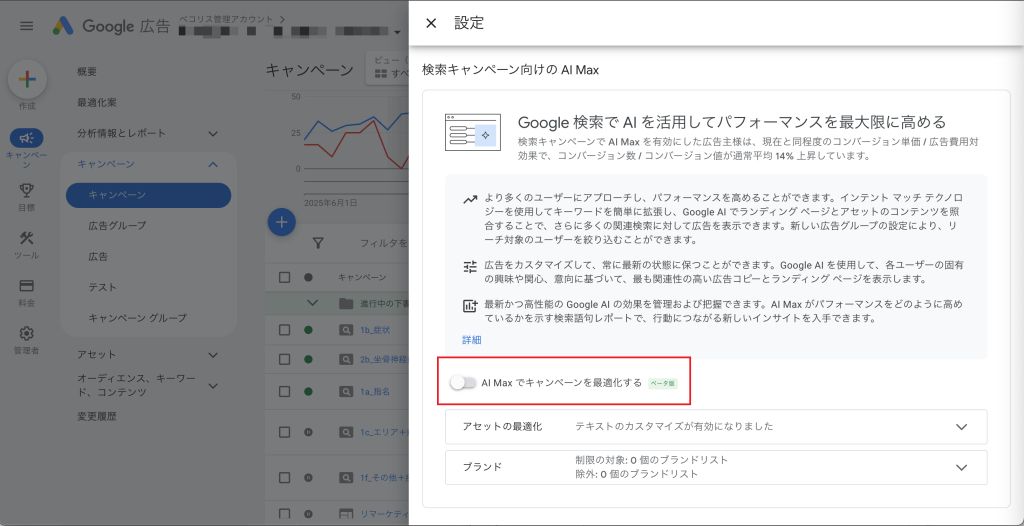Open the リマーケティ campaign link

[x=384, y=514]
